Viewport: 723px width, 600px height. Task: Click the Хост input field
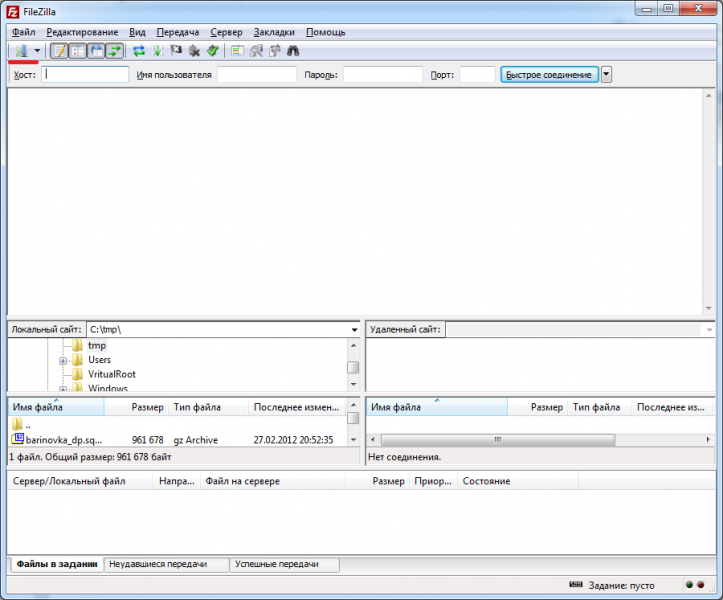coord(86,74)
